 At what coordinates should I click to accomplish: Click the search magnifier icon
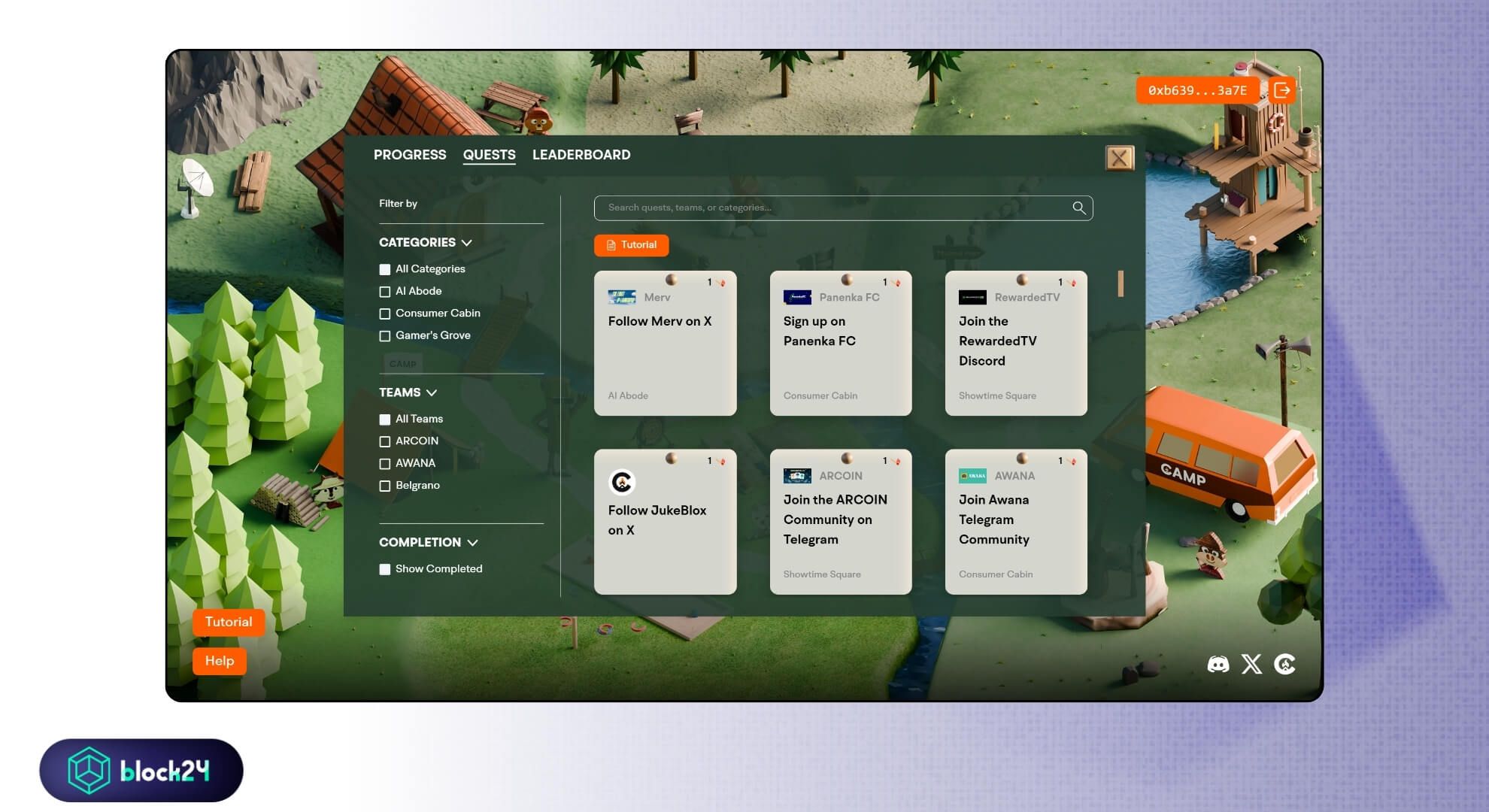pyautogui.click(x=1078, y=208)
